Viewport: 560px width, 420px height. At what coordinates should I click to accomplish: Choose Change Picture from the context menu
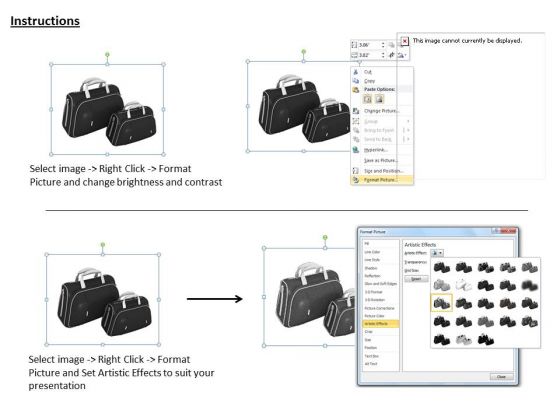pyautogui.click(x=381, y=111)
